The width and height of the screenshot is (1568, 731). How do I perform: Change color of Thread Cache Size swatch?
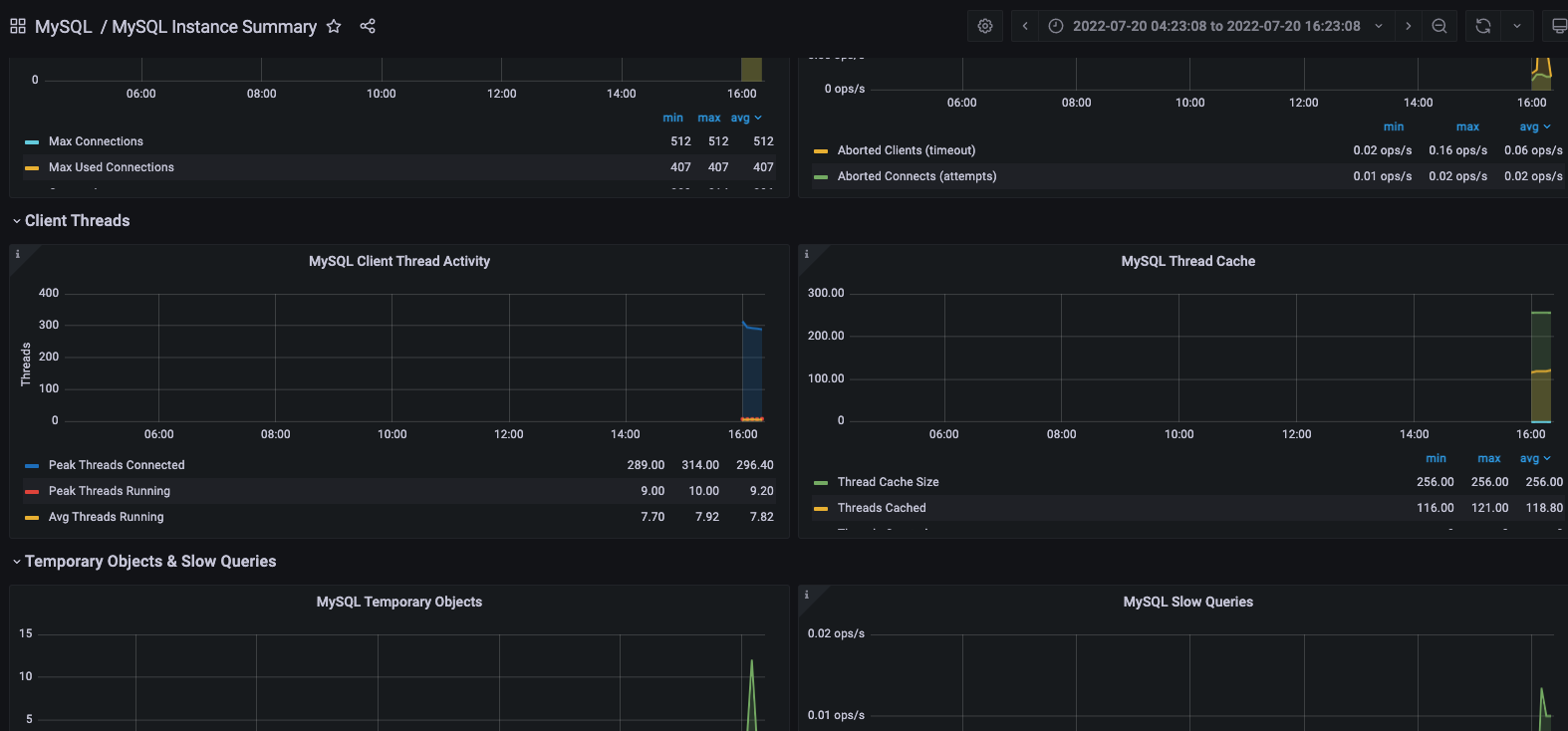pyautogui.click(x=821, y=483)
